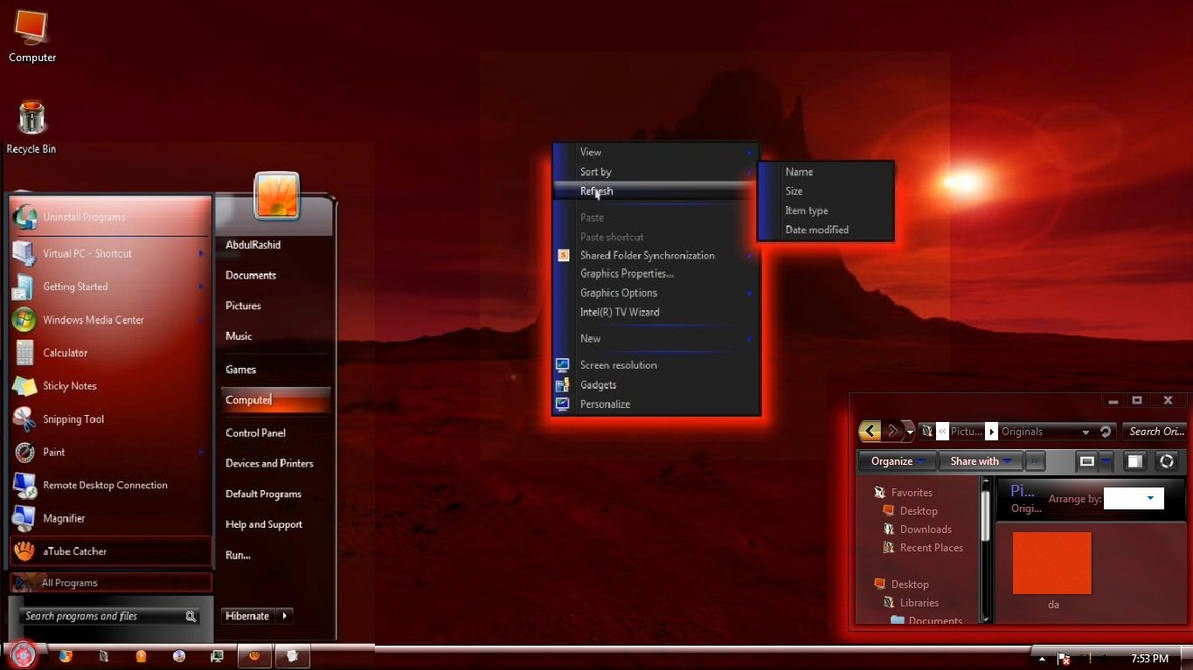Expand Paint jump list arrow
The width and height of the screenshot is (1193, 670).
201,452
